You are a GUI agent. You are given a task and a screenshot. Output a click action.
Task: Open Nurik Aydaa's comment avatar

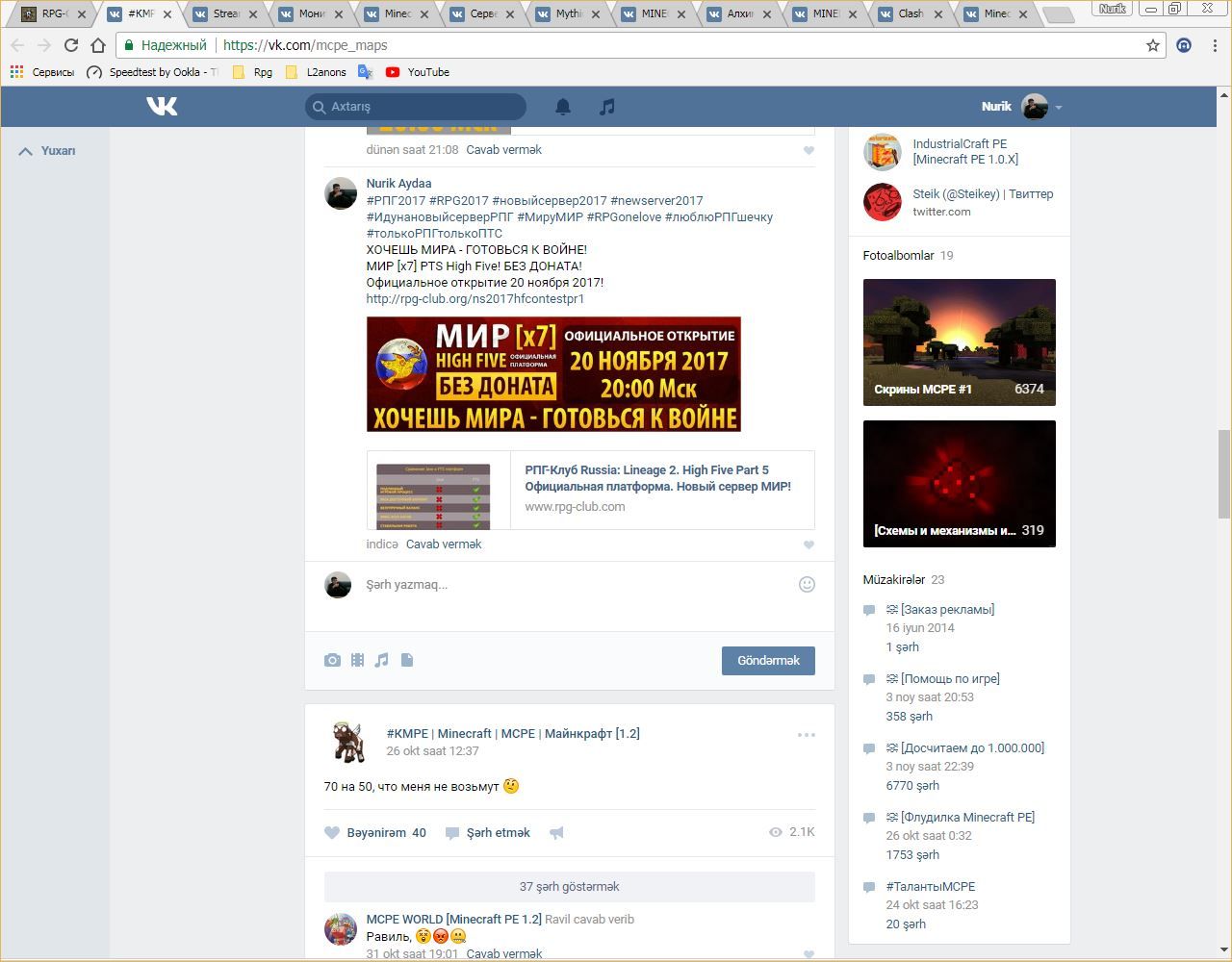(x=341, y=193)
